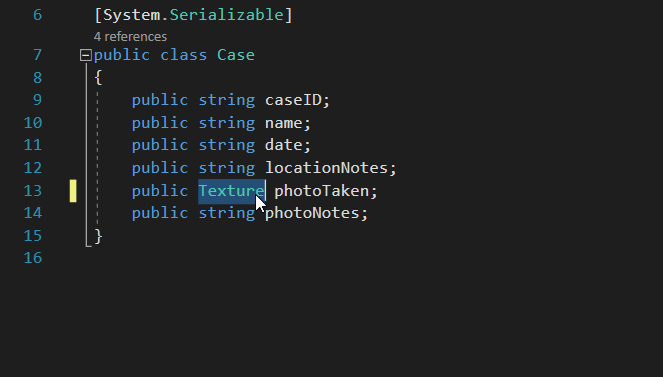Click the public keyword on line 13
This screenshot has width=663, height=377.
(160, 191)
